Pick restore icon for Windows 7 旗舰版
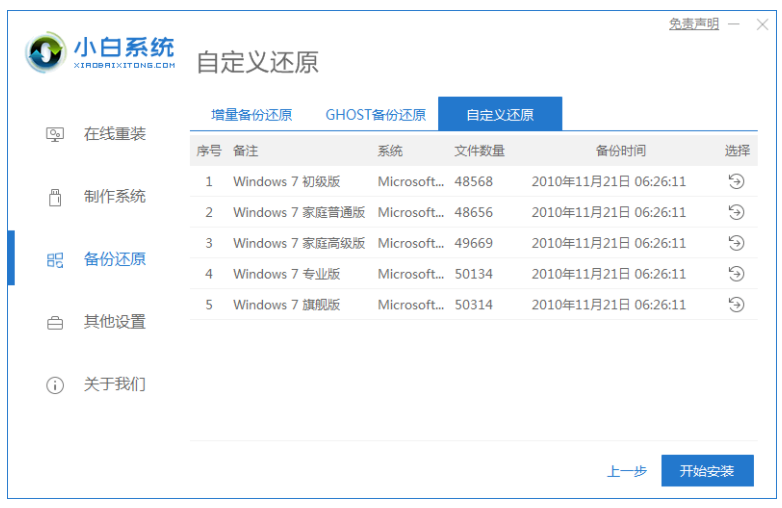This screenshot has width=782, height=508. (736, 305)
